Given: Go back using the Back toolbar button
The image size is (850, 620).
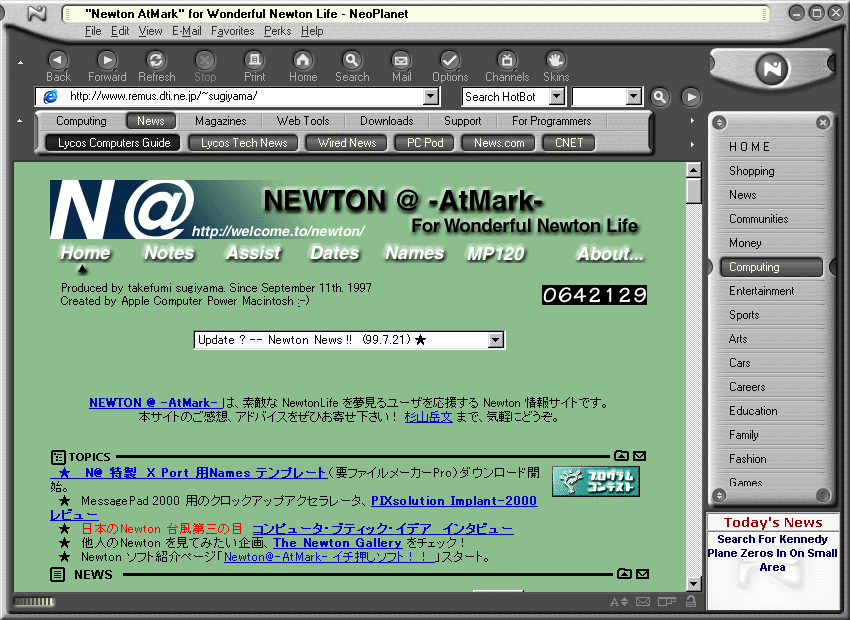Looking at the screenshot, I should click(58, 60).
